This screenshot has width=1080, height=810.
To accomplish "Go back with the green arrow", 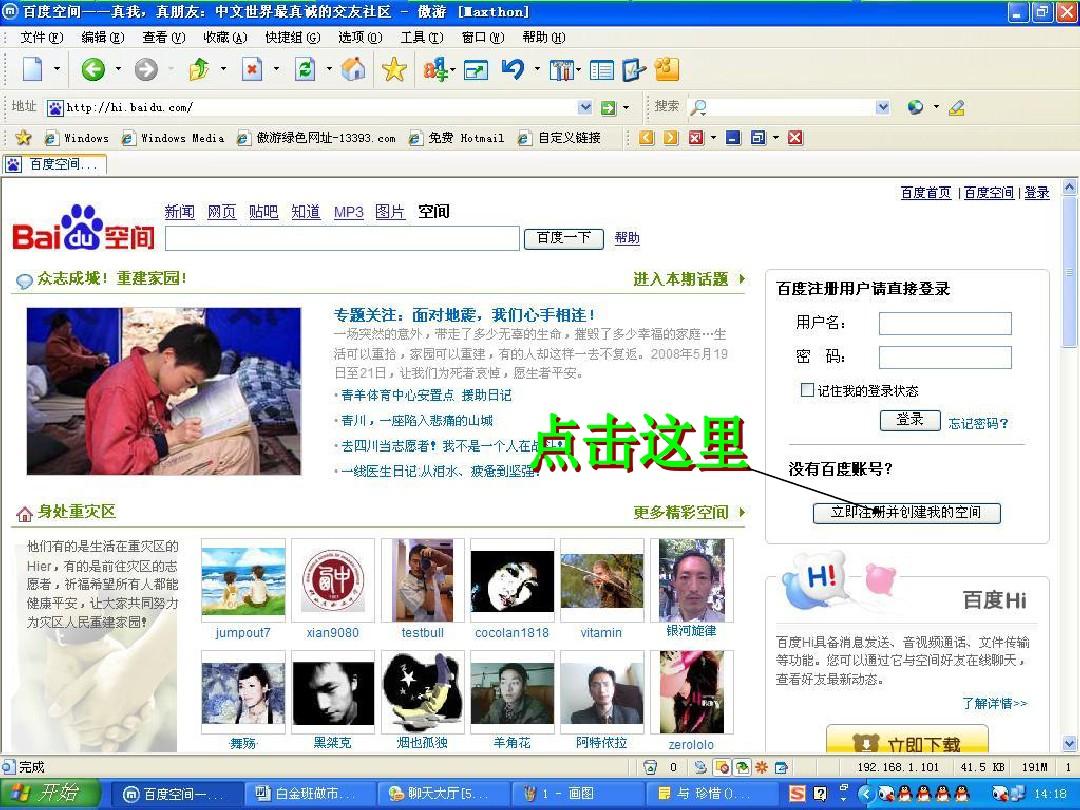I will 93,69.
